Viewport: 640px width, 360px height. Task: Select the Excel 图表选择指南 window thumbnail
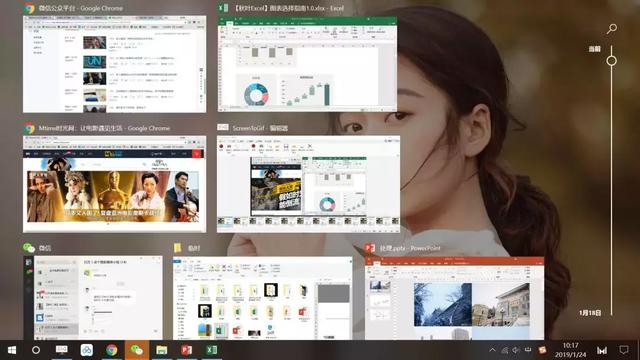tap(307, 64)
